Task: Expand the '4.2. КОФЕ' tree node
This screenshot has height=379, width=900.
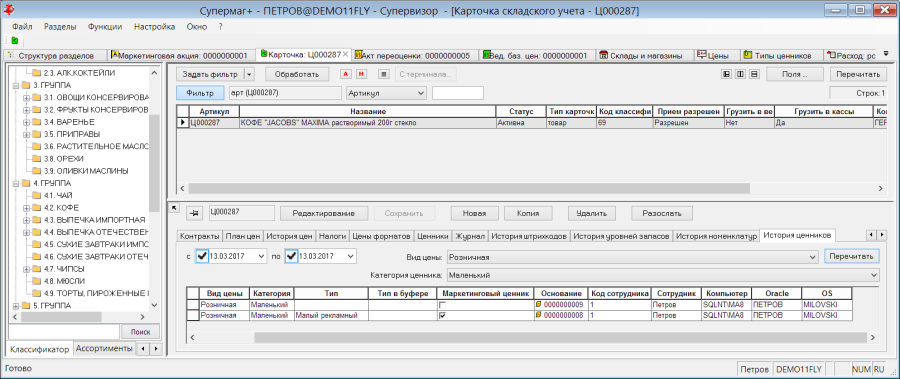Action: click(x=26, y=207)
